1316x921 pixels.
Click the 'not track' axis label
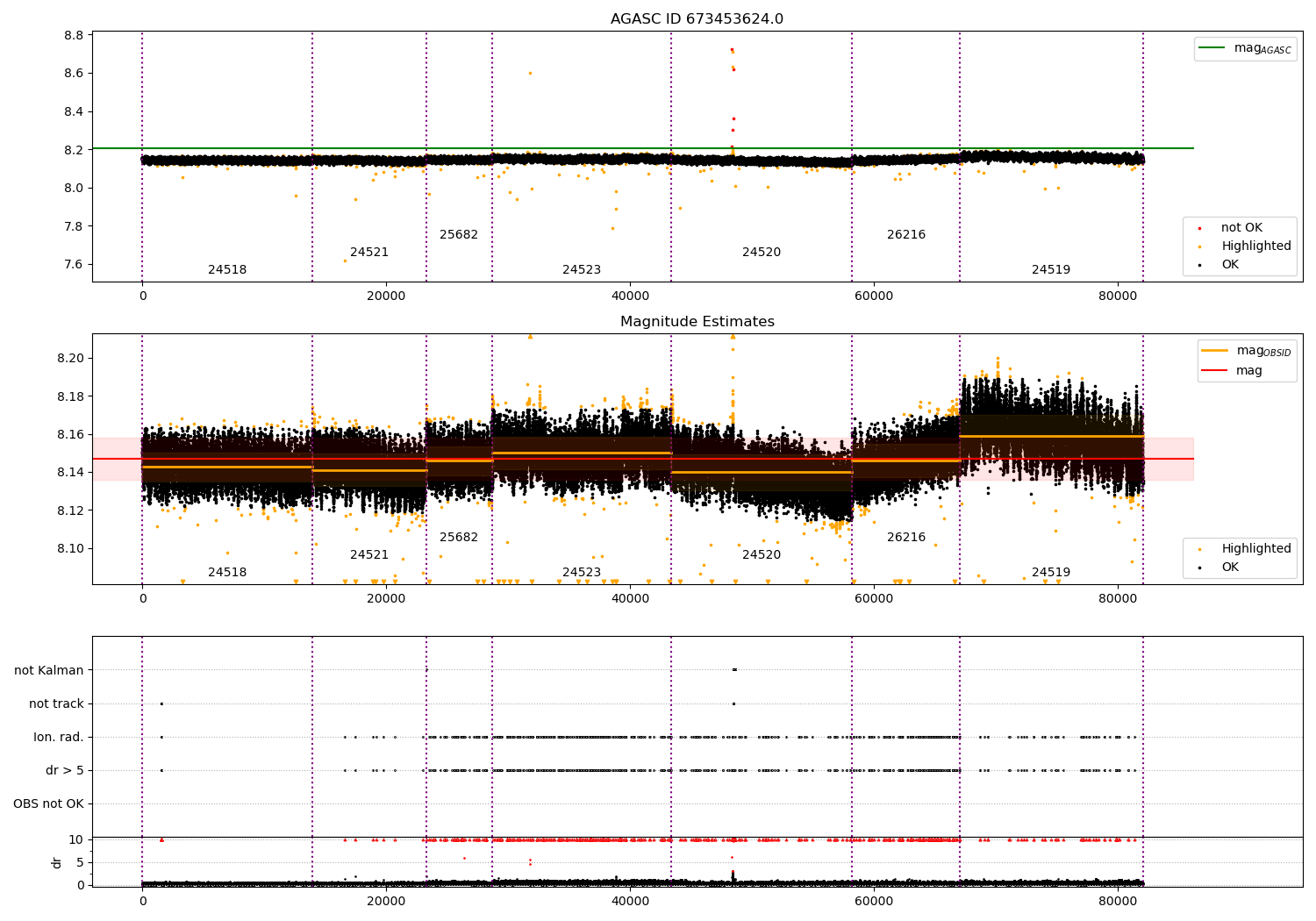pos(56,703)
